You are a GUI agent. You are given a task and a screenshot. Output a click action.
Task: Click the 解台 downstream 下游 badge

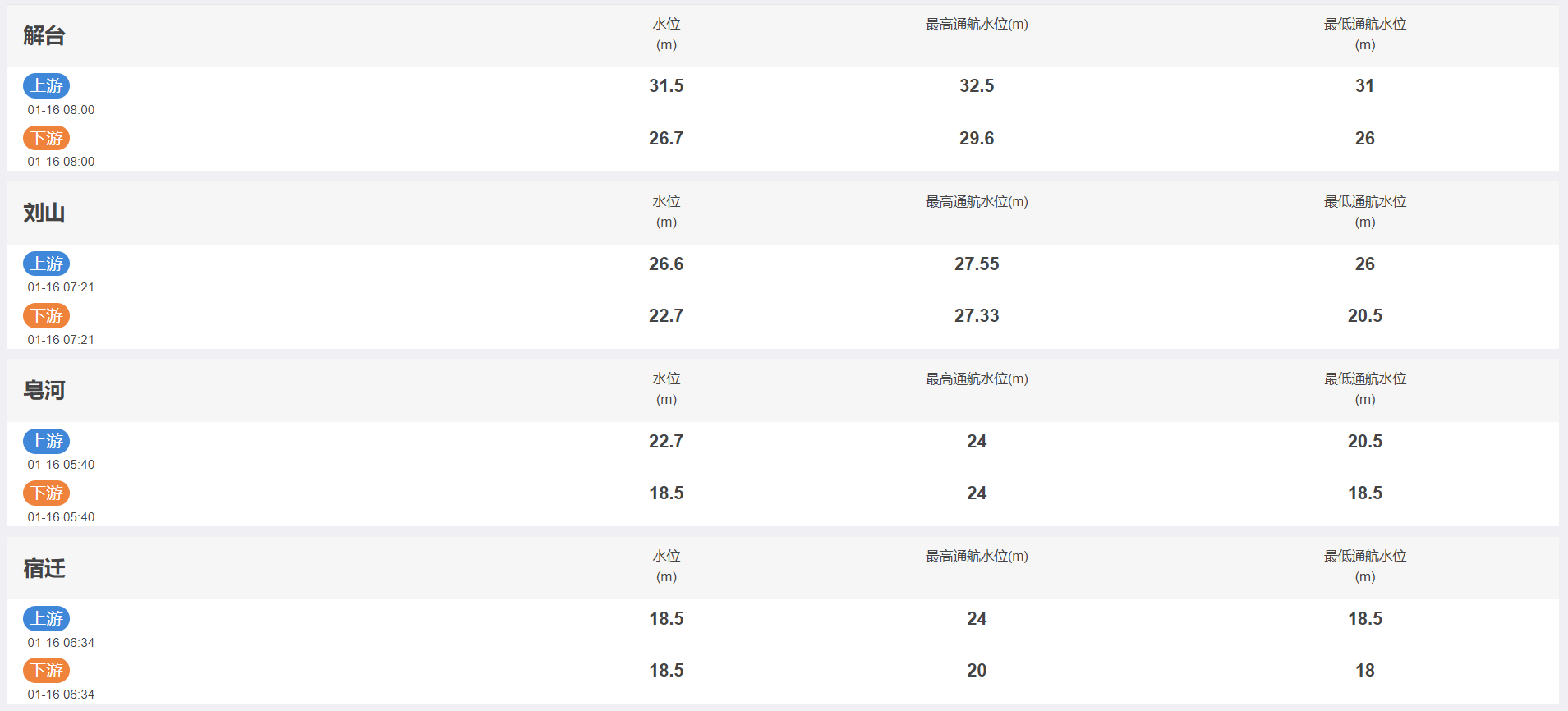[x=46, y=138]
